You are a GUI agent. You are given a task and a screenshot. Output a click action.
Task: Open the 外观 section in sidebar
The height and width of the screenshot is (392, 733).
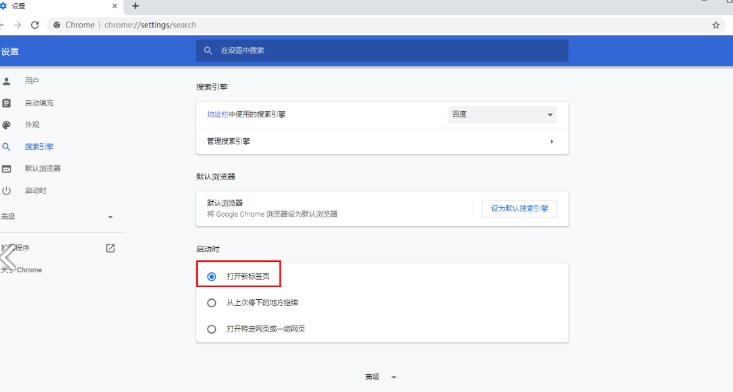point(32,125)
